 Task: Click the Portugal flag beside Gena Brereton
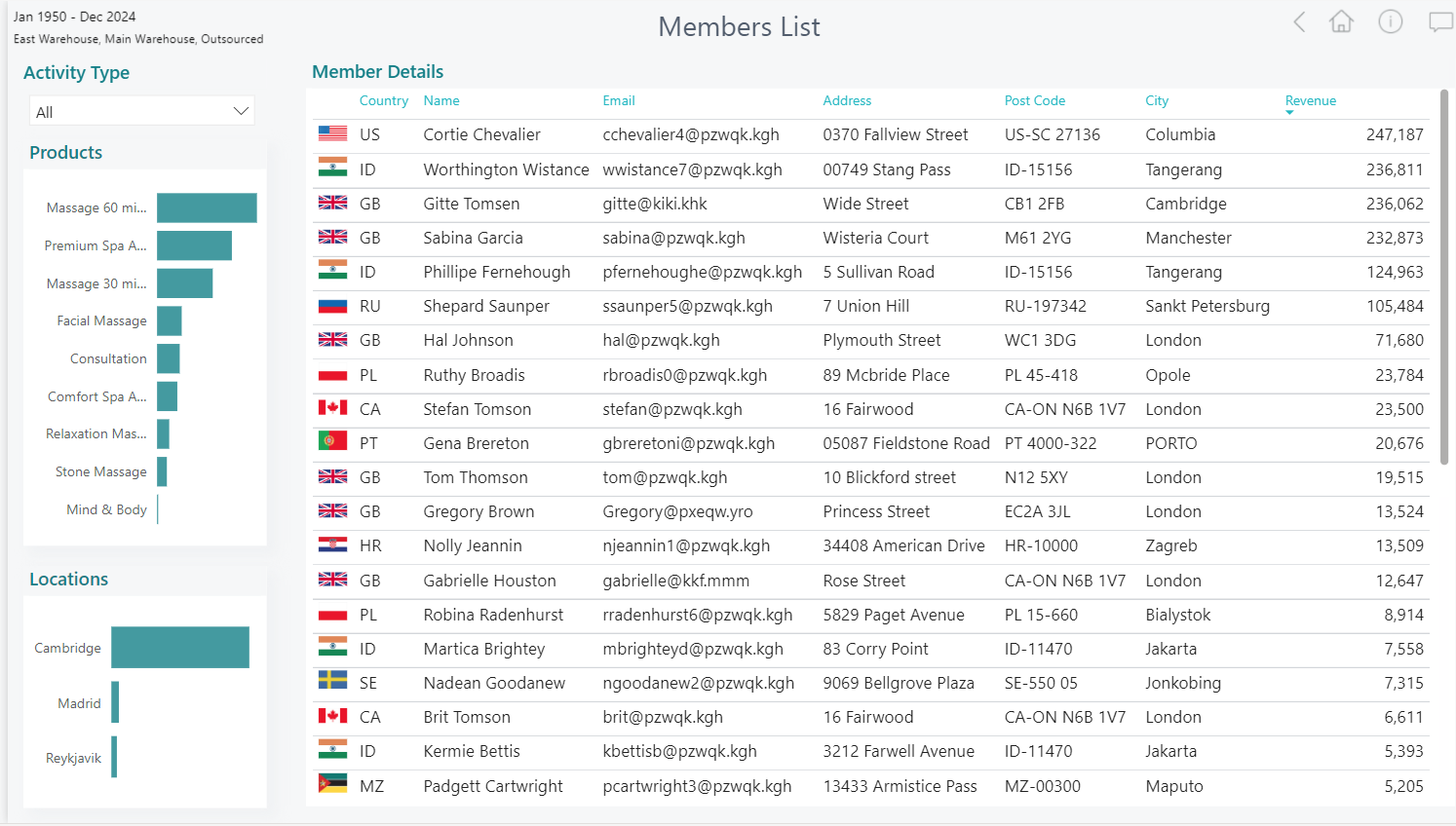(x=332, y=442)
